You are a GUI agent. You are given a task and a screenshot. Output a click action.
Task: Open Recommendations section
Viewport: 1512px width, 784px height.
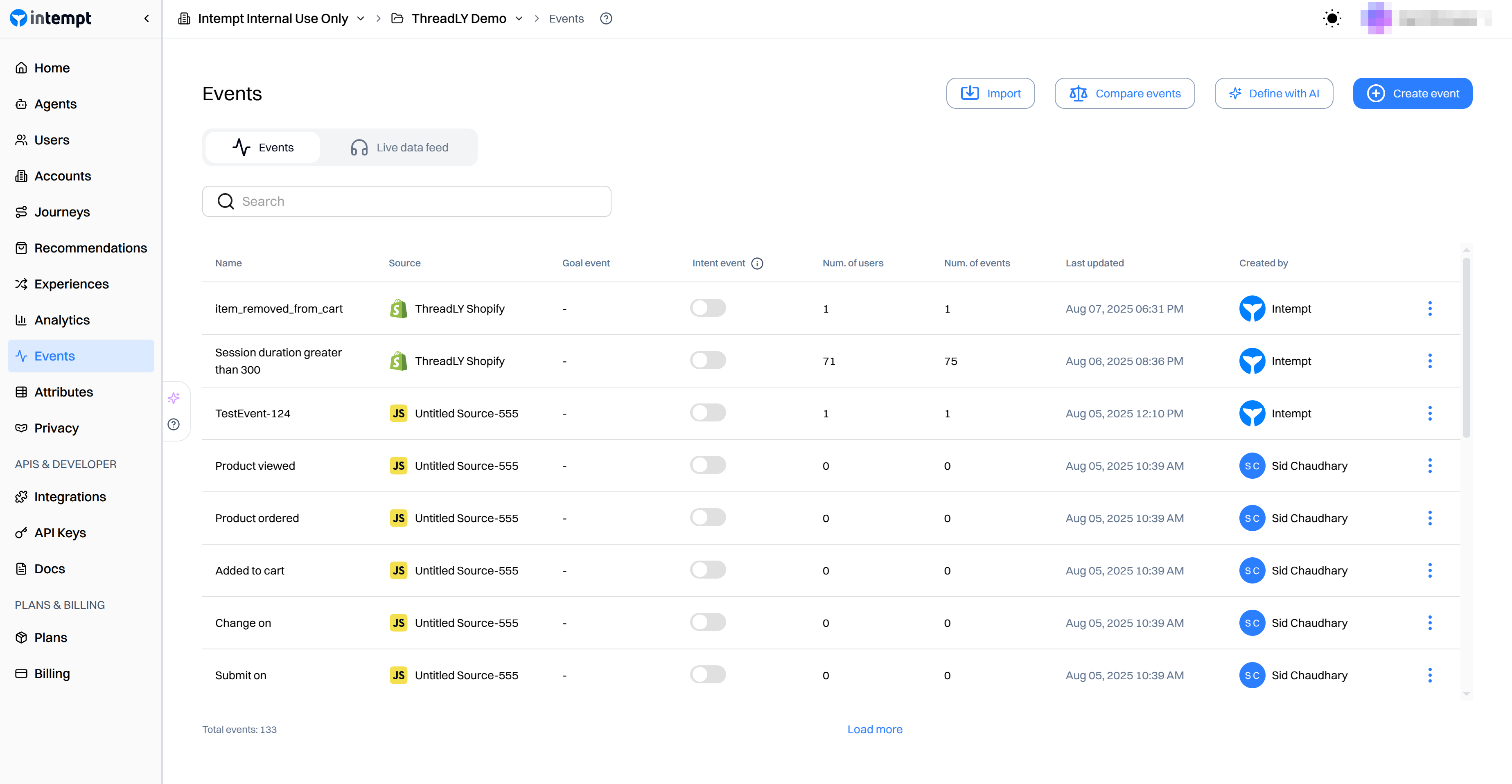[x=81, y=248]
